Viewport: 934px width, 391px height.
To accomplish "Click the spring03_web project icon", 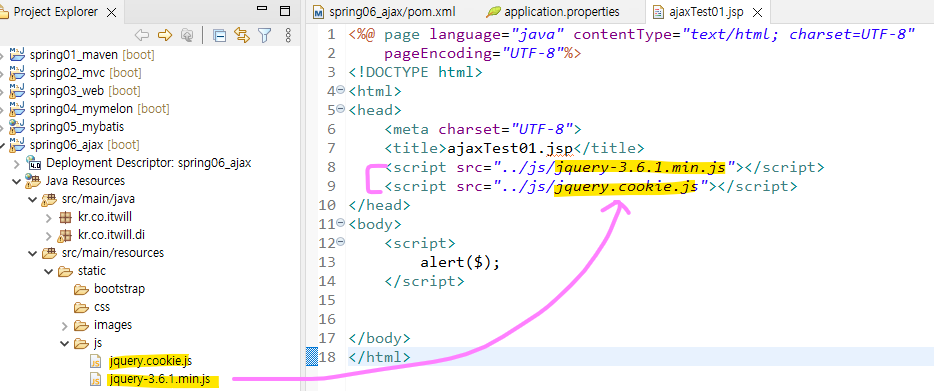I will pyautogui.click(x=17, y=91).
